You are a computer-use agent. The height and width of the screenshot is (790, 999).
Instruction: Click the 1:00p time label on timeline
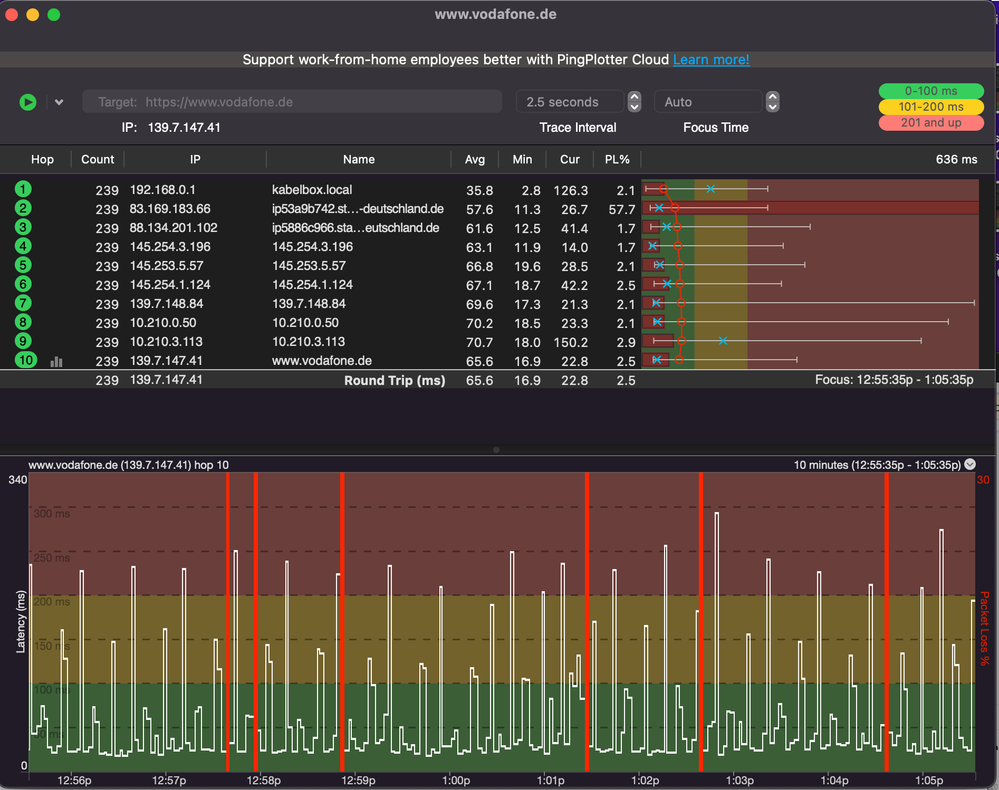point(456,780)
